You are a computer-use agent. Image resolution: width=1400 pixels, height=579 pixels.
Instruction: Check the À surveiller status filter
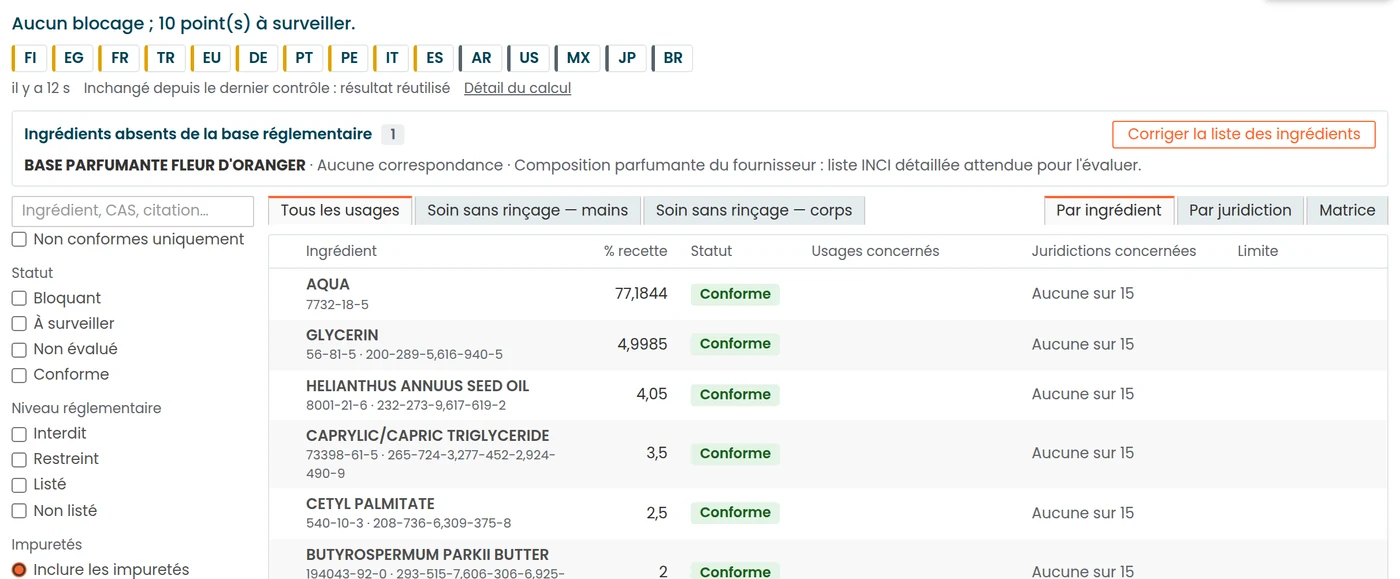(x=19, y=324)
